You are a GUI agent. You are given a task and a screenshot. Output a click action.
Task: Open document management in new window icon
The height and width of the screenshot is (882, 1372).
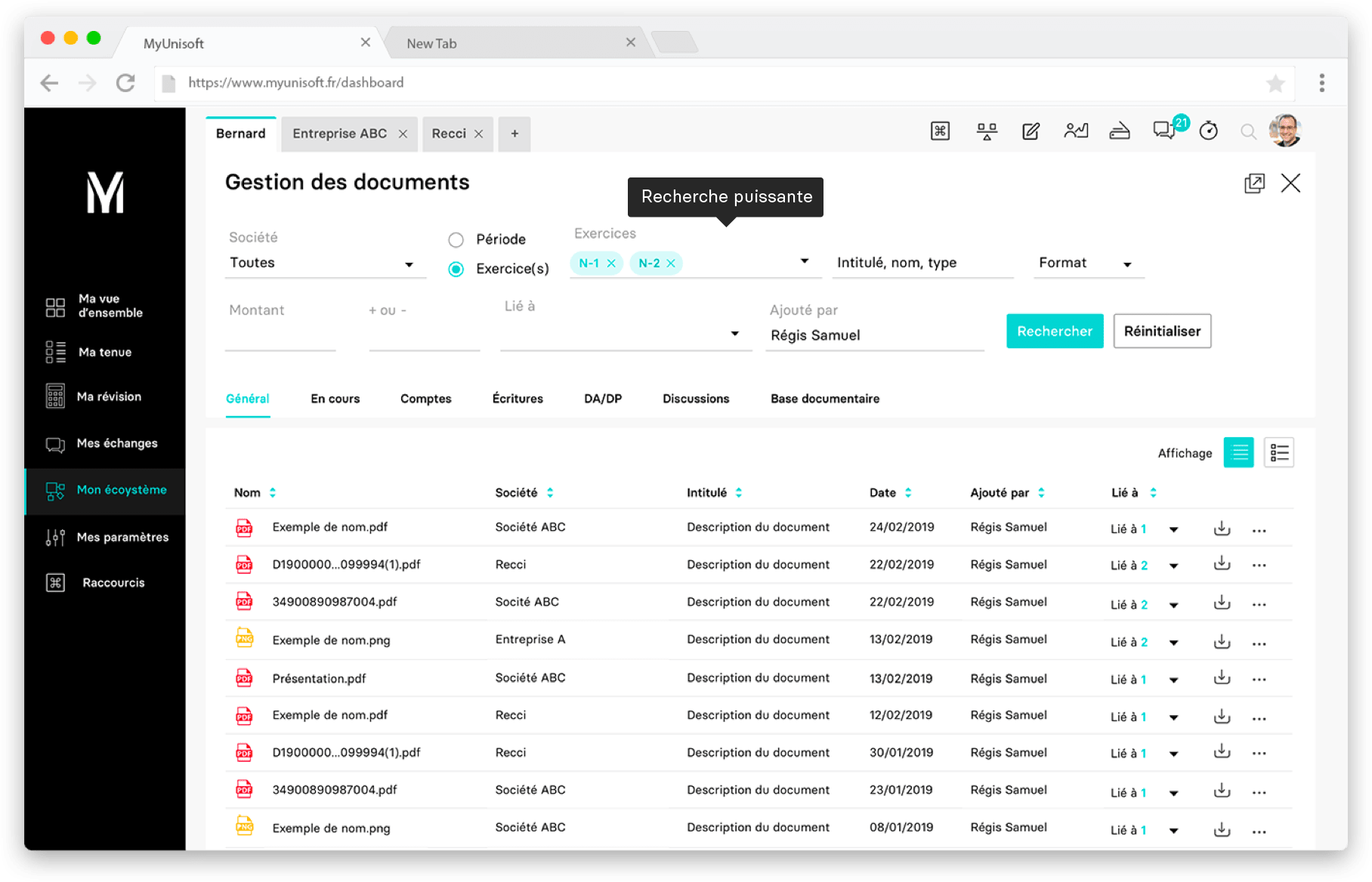(1254, 183)
